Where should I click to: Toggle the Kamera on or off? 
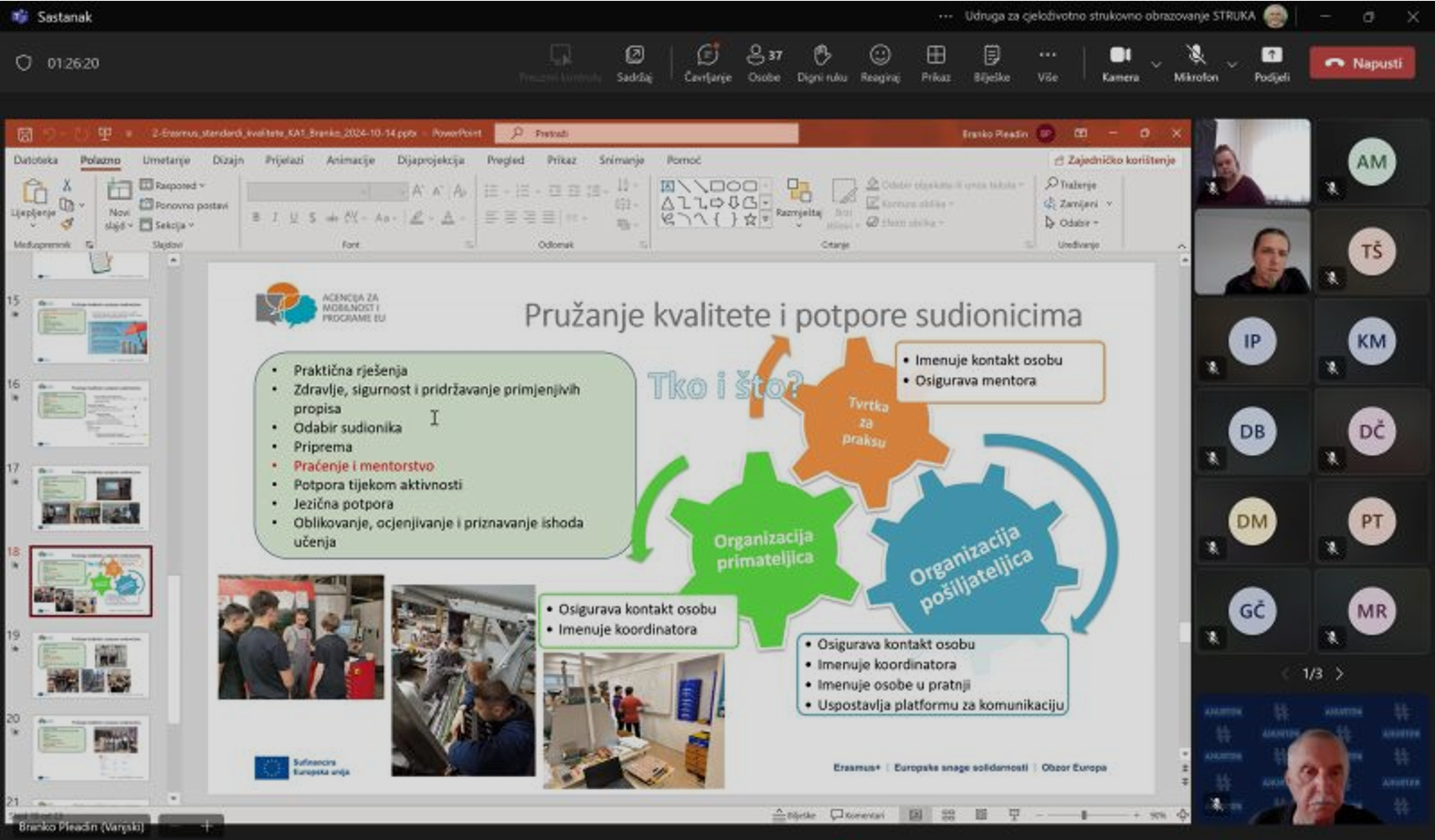coord(1120,62)
